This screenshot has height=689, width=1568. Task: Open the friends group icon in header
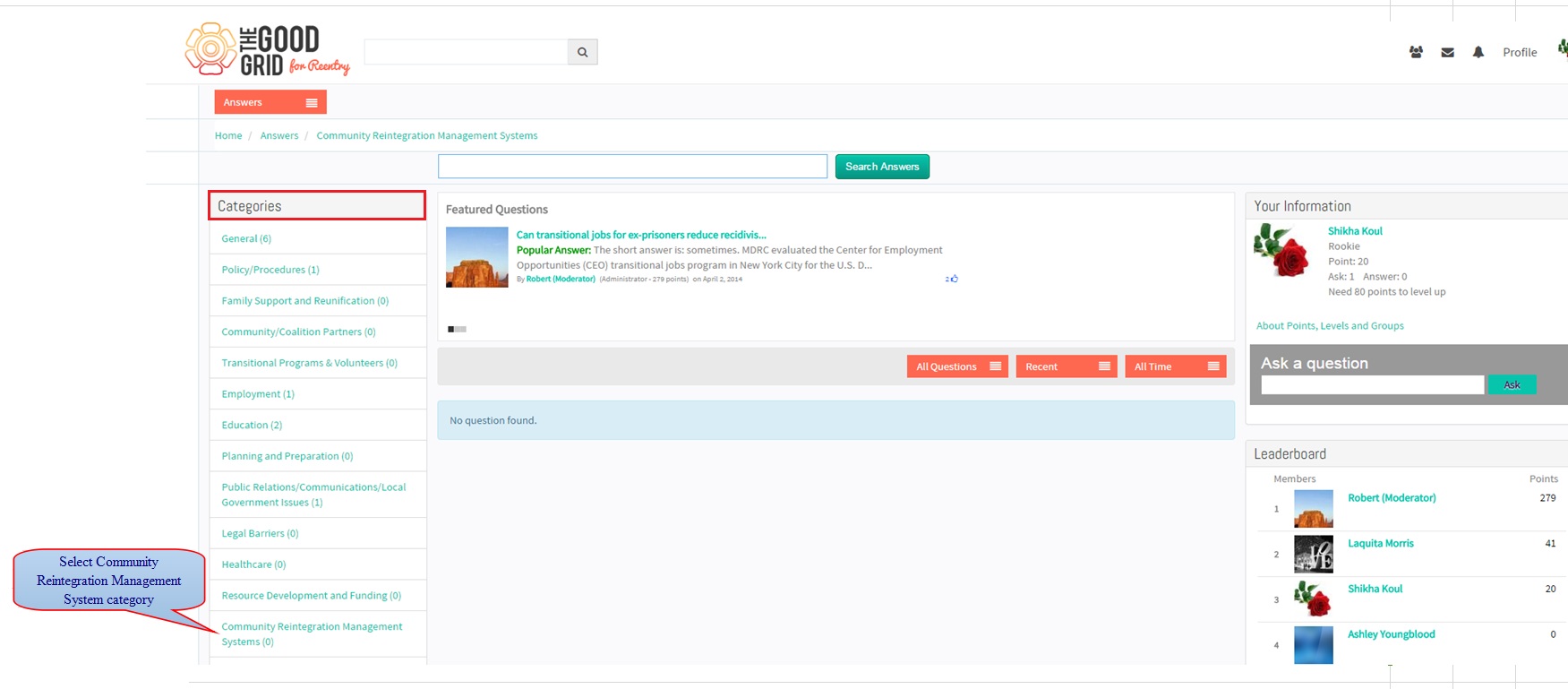[1416, 52]
